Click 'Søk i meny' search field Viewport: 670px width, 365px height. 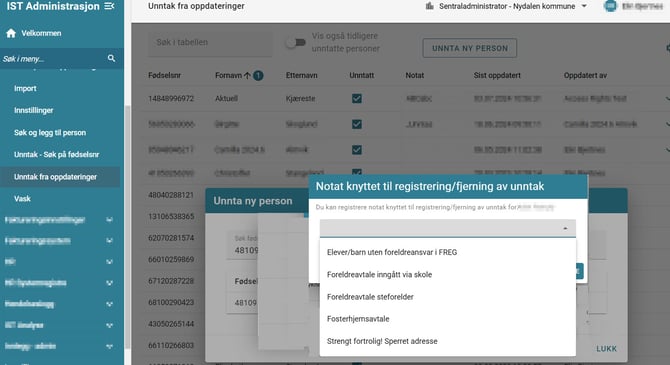click(x=53, y=59)
